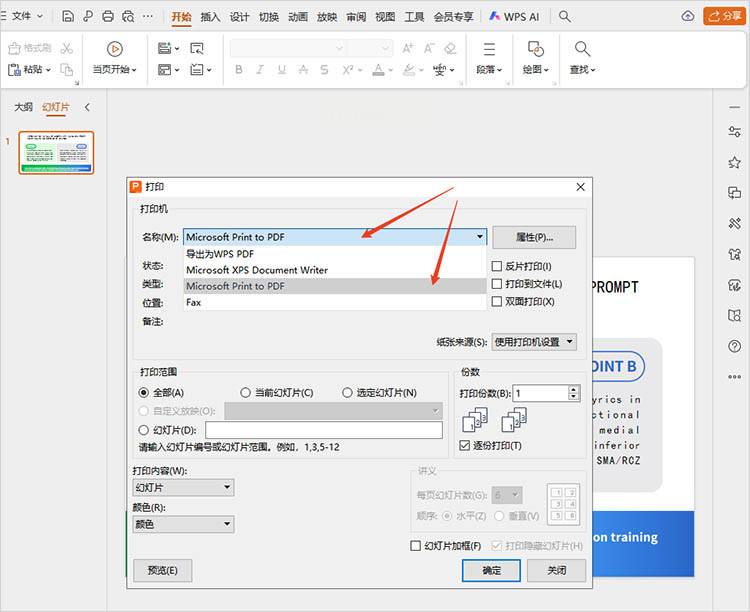The image size is (750, 612).
Task: Collapse the slide panel with the left chevron
Action: tap(87, 107)
